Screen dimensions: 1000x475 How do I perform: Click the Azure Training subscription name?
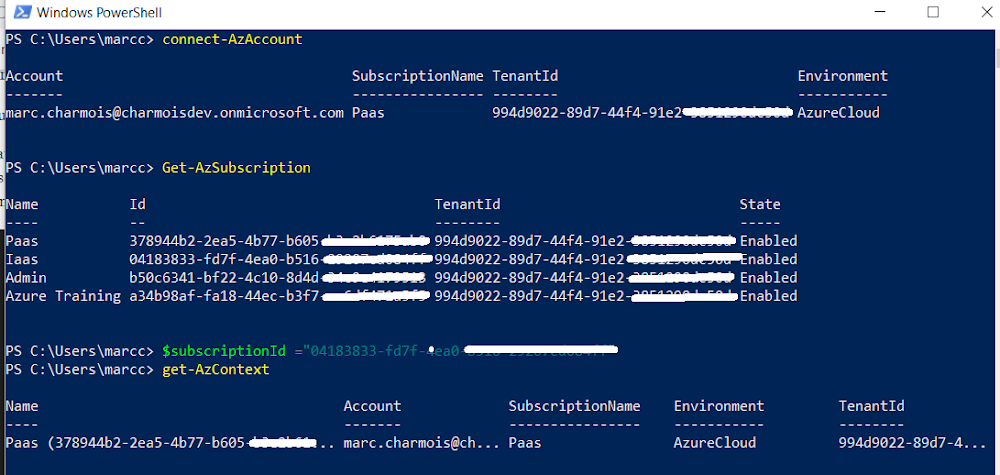tap(63, 296)
